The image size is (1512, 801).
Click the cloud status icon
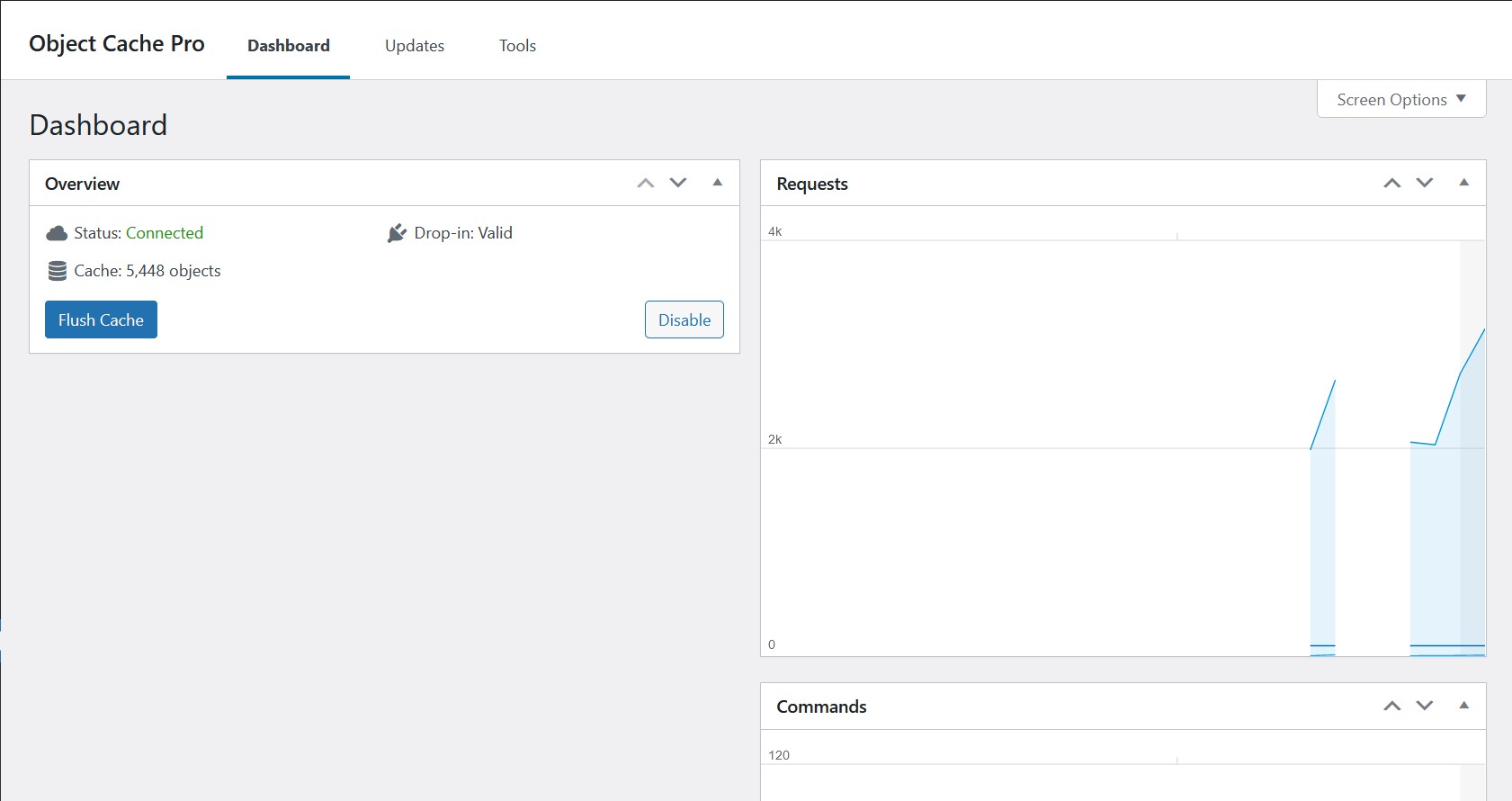(x=57, y=233)
